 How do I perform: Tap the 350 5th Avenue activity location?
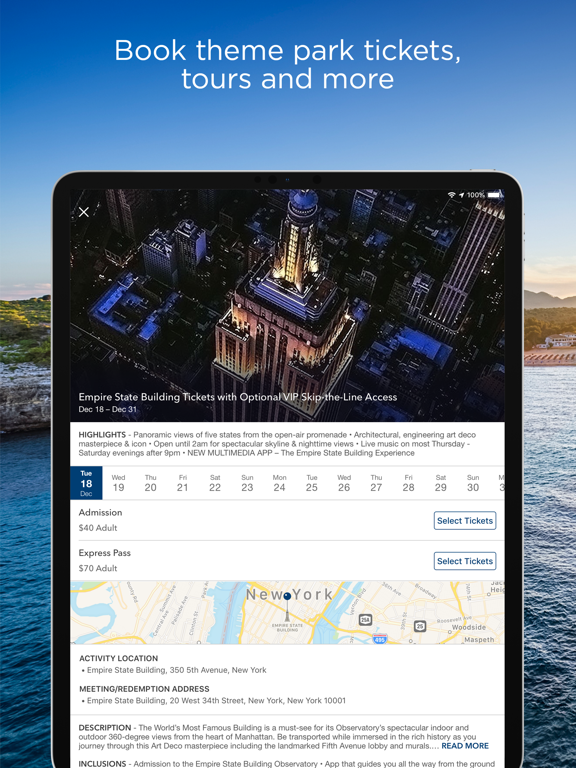(176, 670)
